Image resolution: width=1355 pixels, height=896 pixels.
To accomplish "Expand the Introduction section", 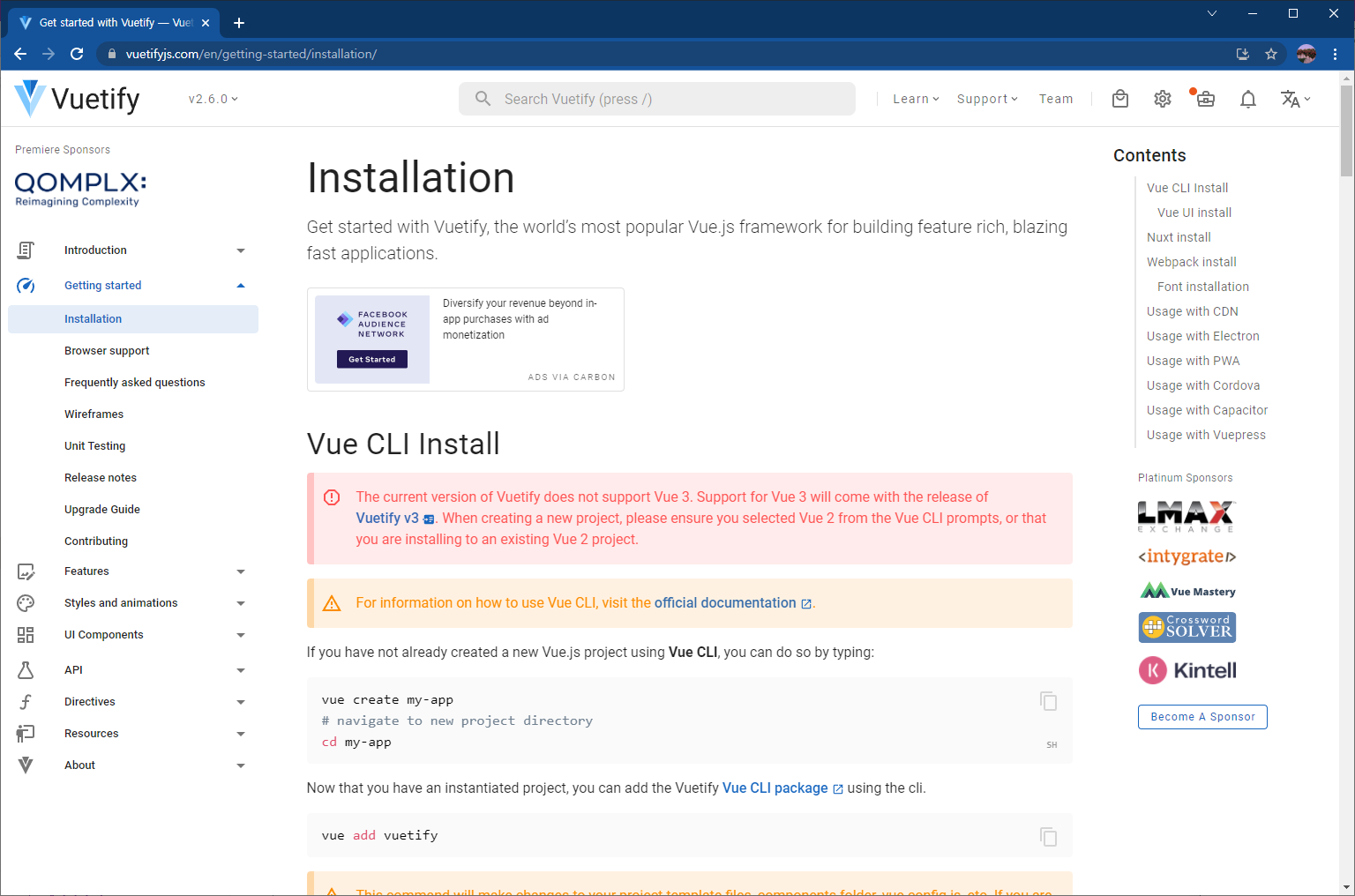I will pyautogui.click(x=241, y=250).
